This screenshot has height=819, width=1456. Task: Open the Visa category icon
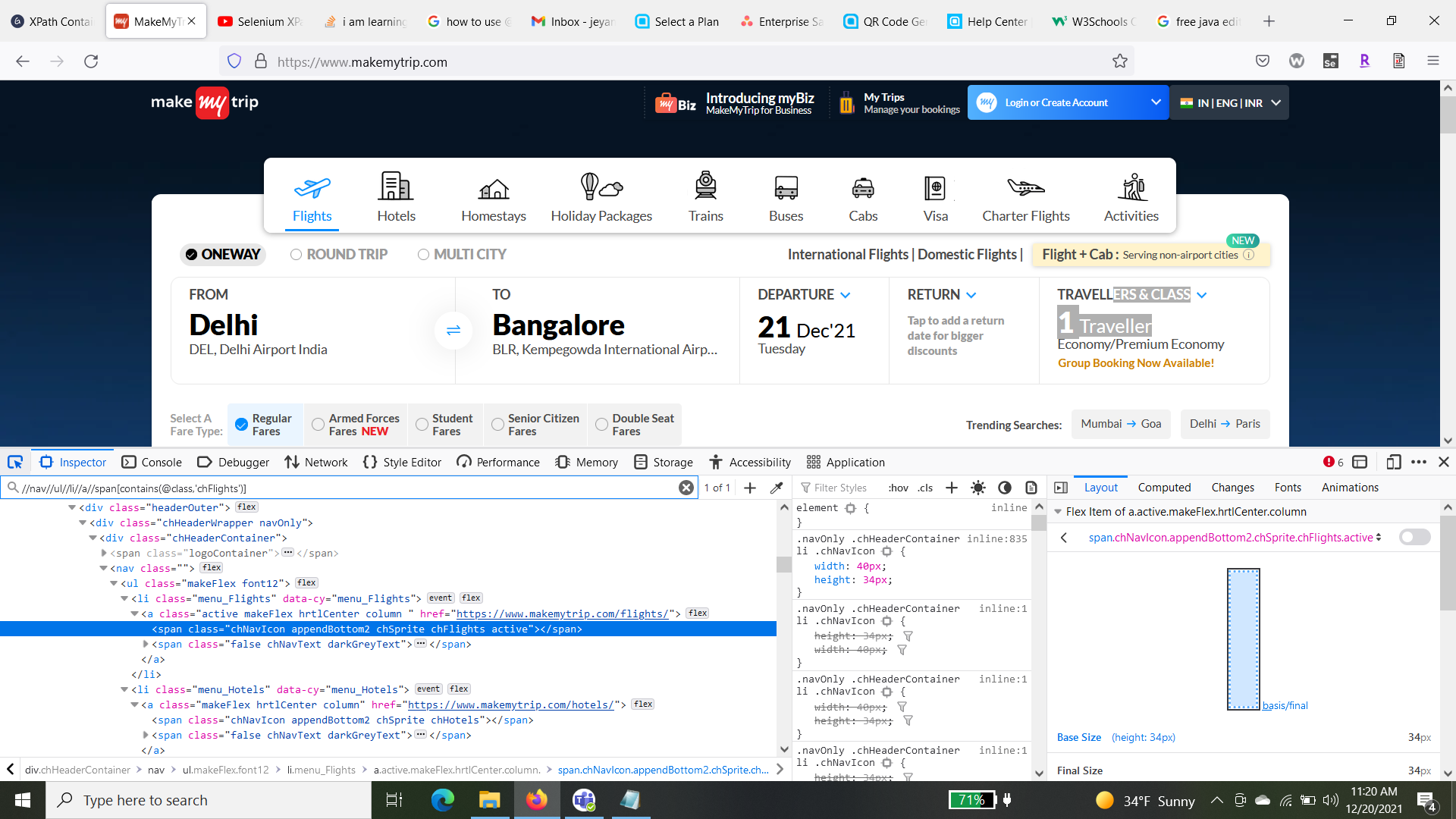[935, 187]
